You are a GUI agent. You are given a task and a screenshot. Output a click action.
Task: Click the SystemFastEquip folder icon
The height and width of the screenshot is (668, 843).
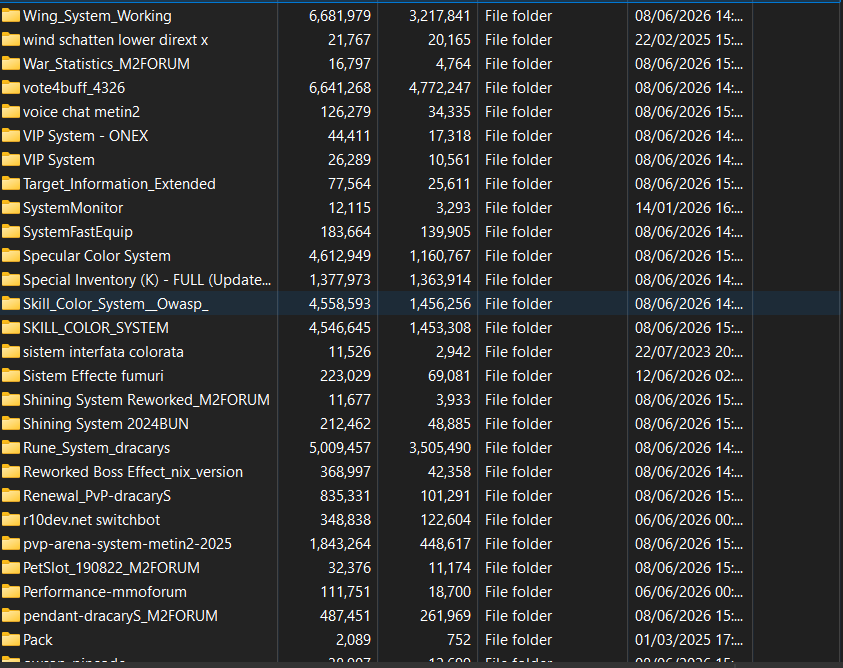11,231
